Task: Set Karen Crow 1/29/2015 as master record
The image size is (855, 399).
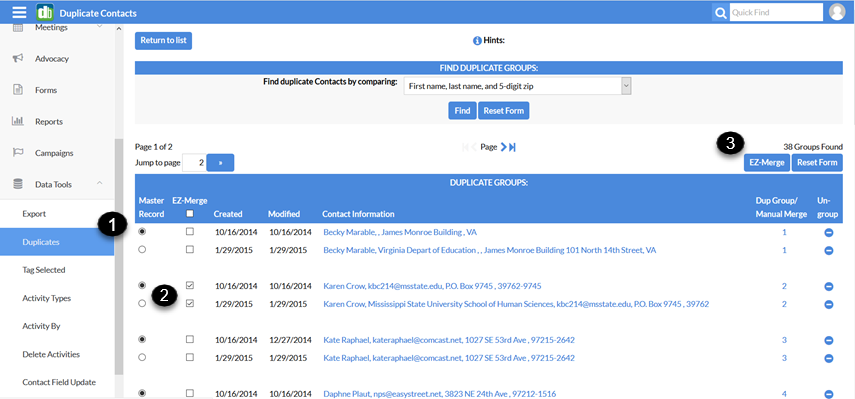Action: coord(142,303)
